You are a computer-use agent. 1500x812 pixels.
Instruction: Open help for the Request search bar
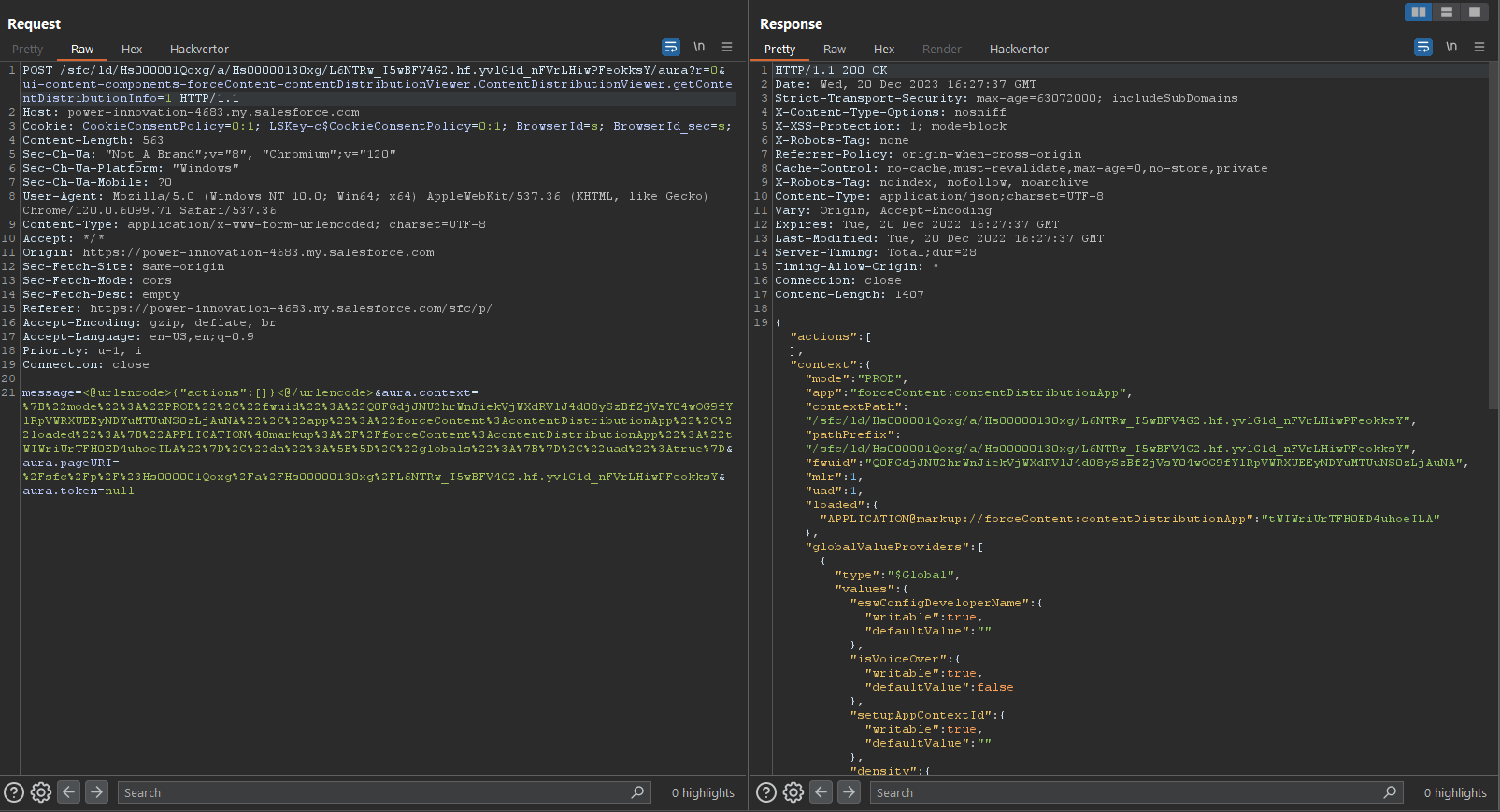pyautogui.click(x=14, y=792)
